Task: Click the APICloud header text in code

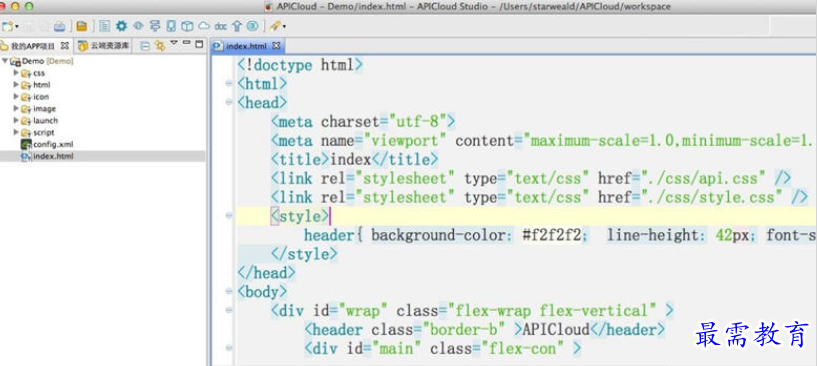Action: [x=556, y=330]
